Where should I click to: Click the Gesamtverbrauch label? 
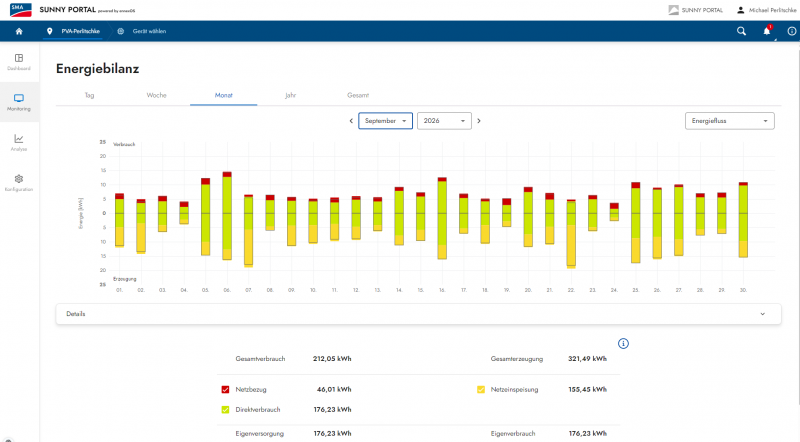260,359
